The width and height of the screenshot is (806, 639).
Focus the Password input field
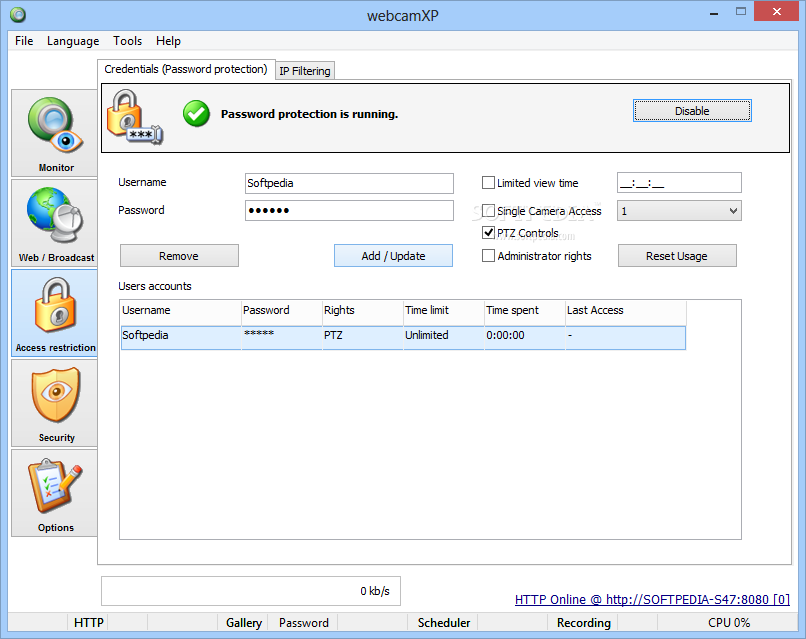pos(349,210)
